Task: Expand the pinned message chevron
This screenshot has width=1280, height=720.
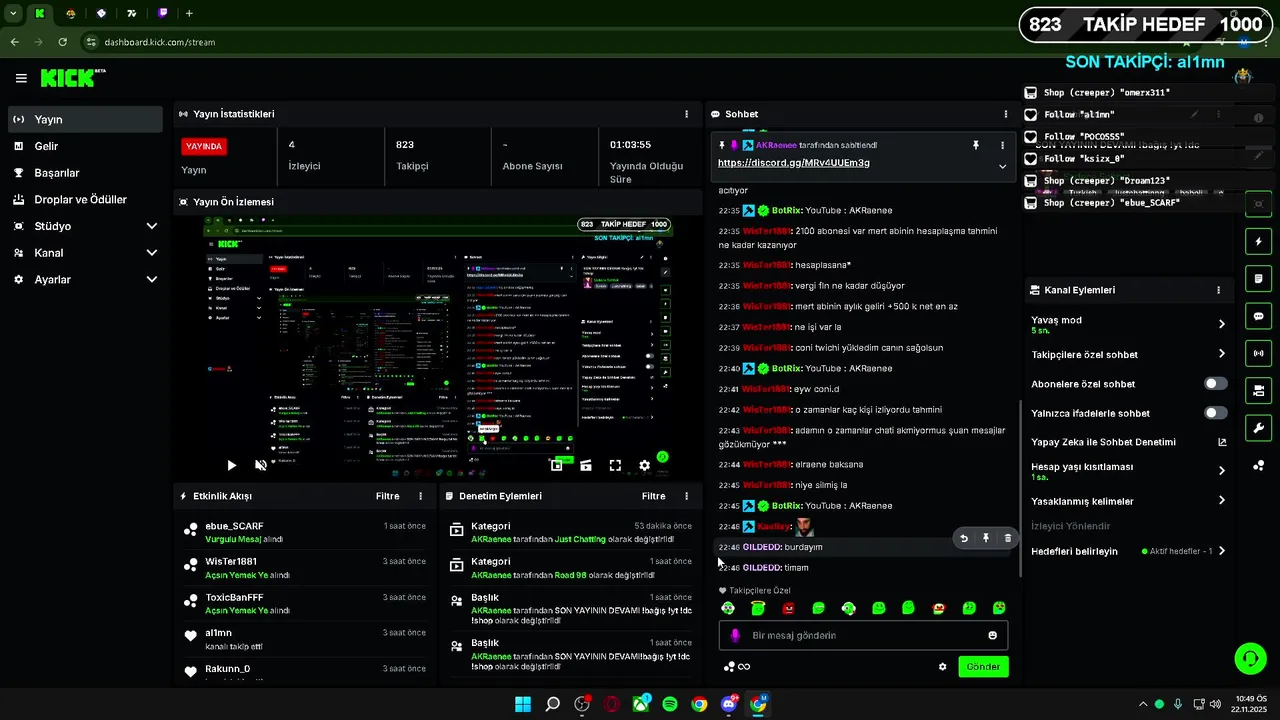Action: pos(1002,166)
